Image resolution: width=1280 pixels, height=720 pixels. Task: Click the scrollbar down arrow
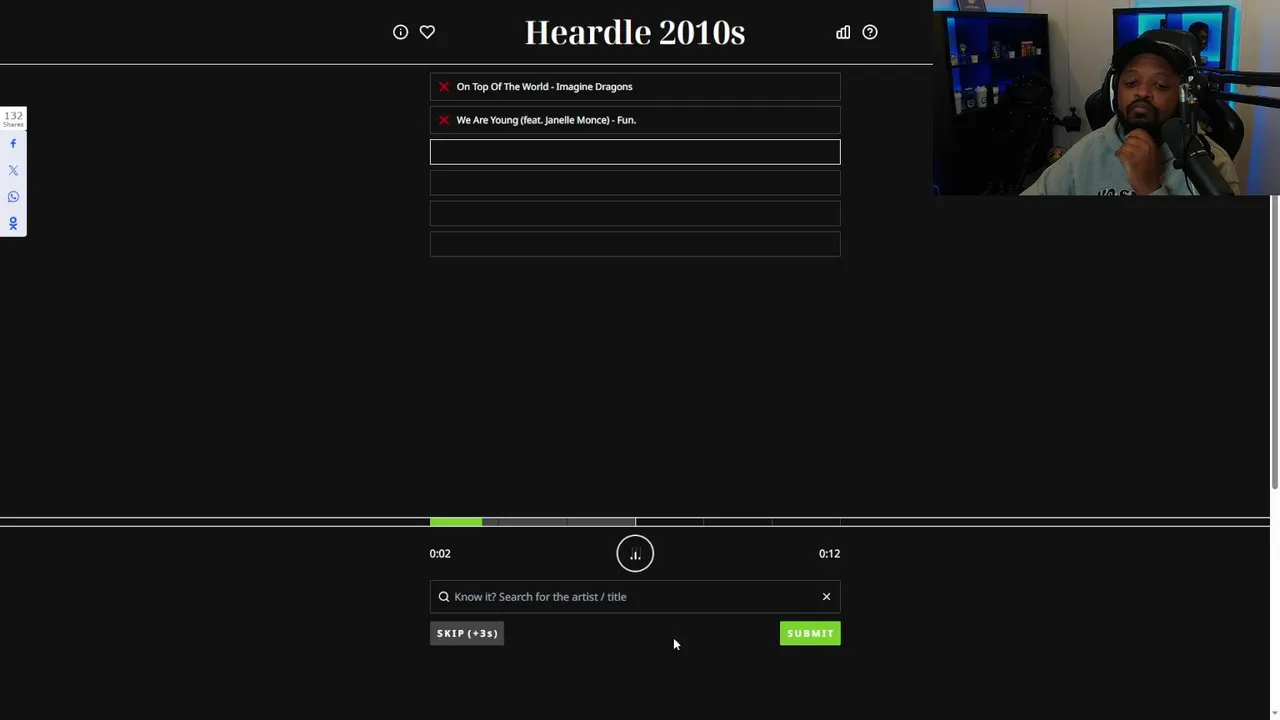tap(1274, 713)
